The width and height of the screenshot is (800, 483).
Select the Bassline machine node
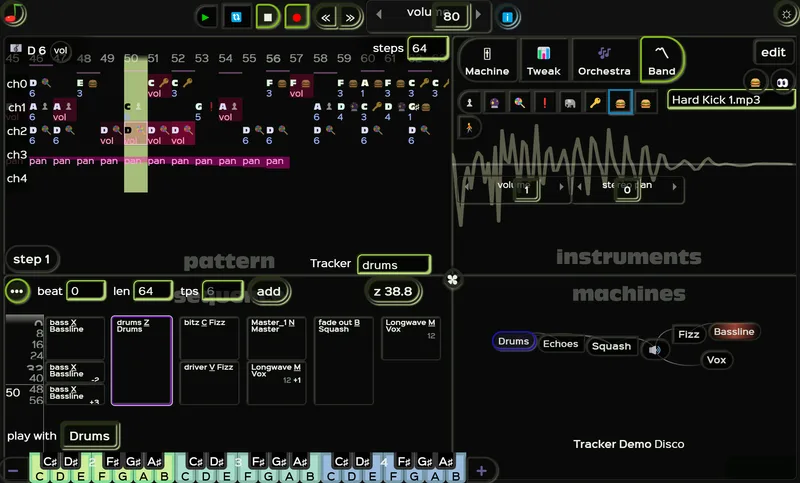734,332
